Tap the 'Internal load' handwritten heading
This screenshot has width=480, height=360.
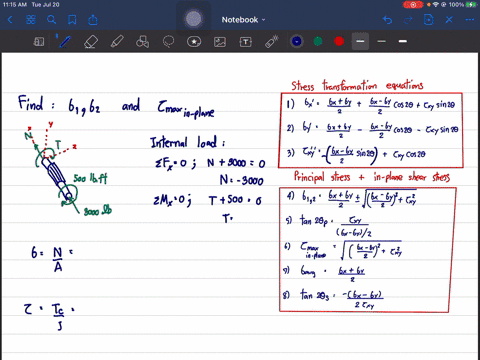point(188,142)
